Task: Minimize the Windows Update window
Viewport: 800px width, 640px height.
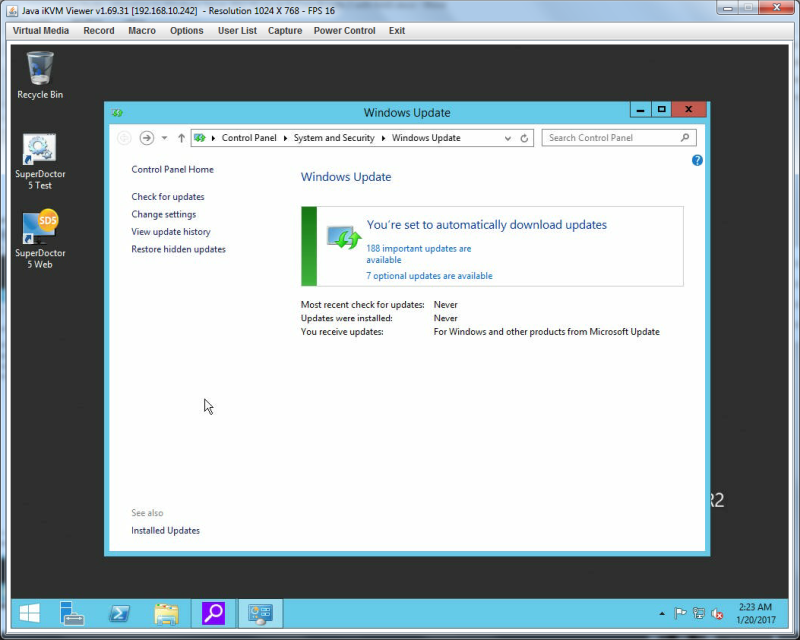Action: pos(640,110)
